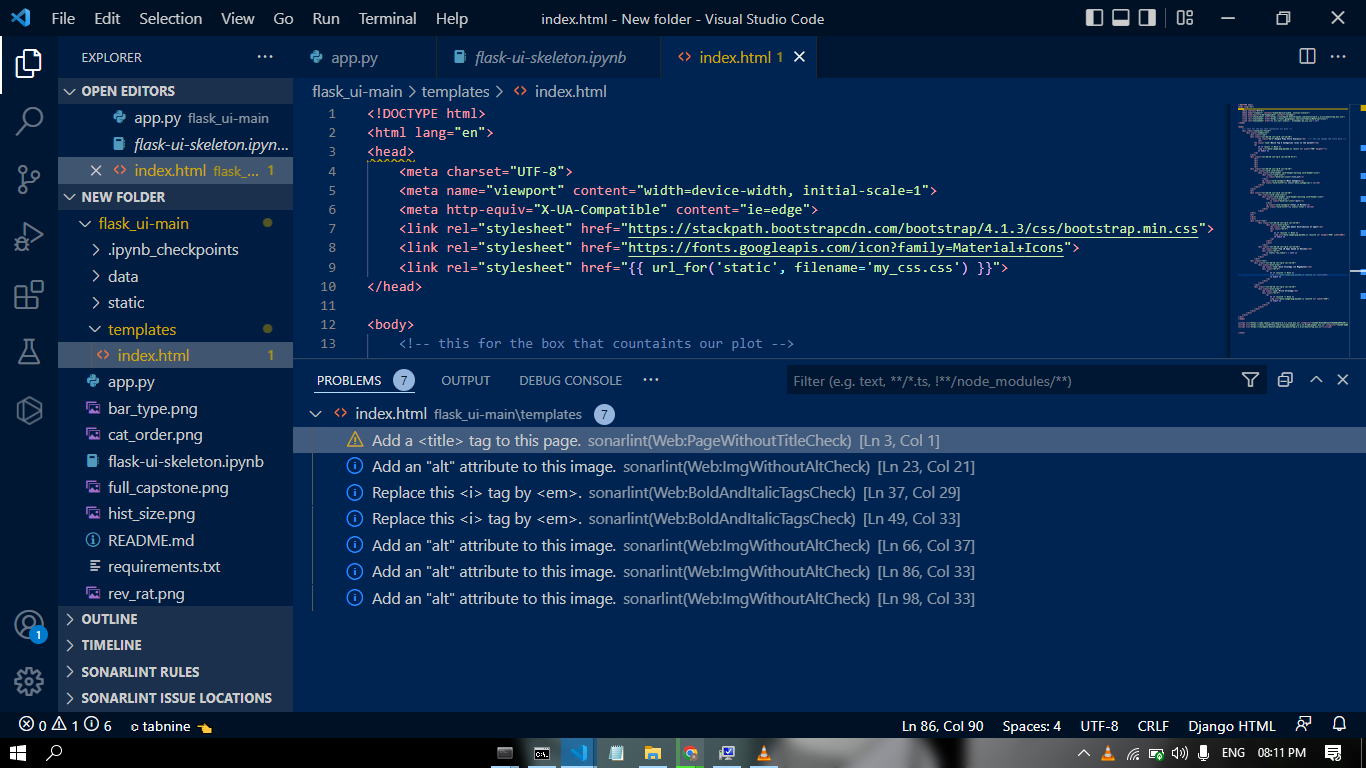Open the Testing view icon

tap(29, 351)
